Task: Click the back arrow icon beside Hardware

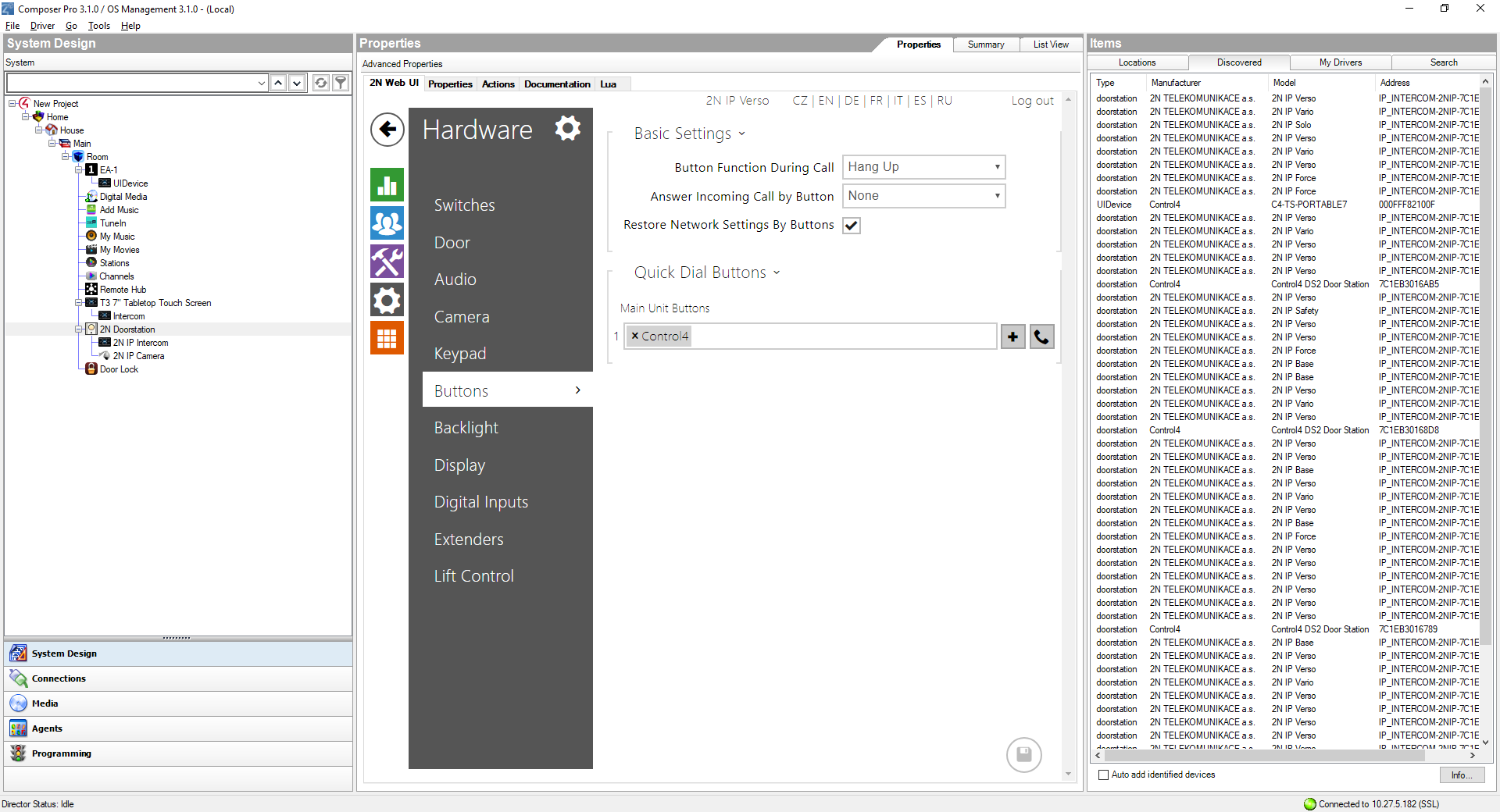Action: 387,130
